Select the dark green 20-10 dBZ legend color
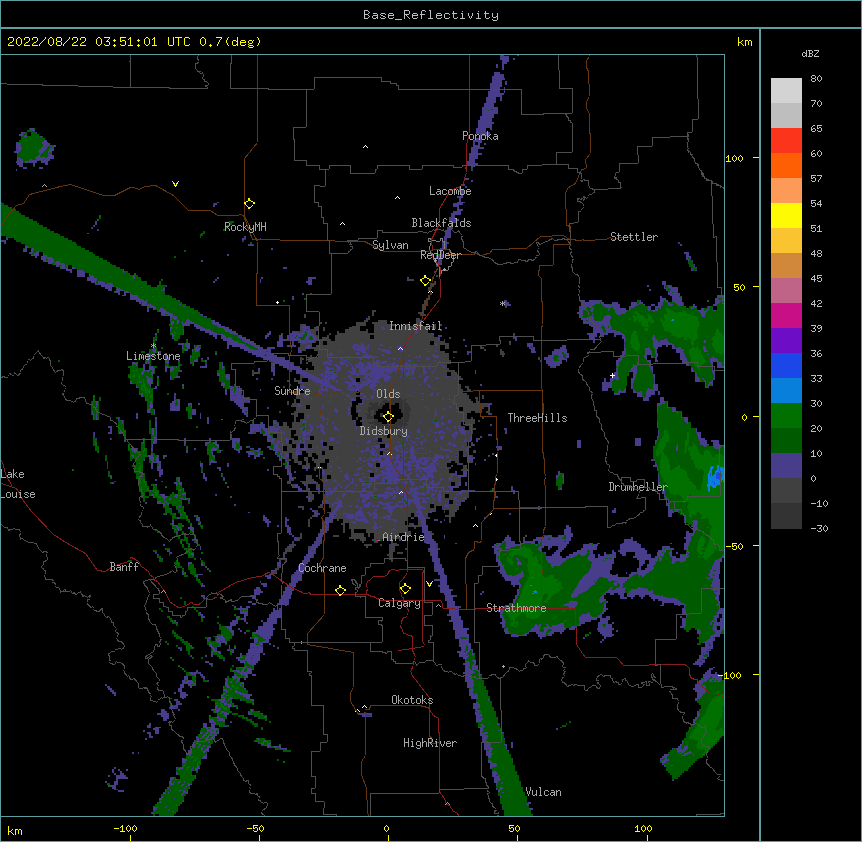 [x=786, y=440]
